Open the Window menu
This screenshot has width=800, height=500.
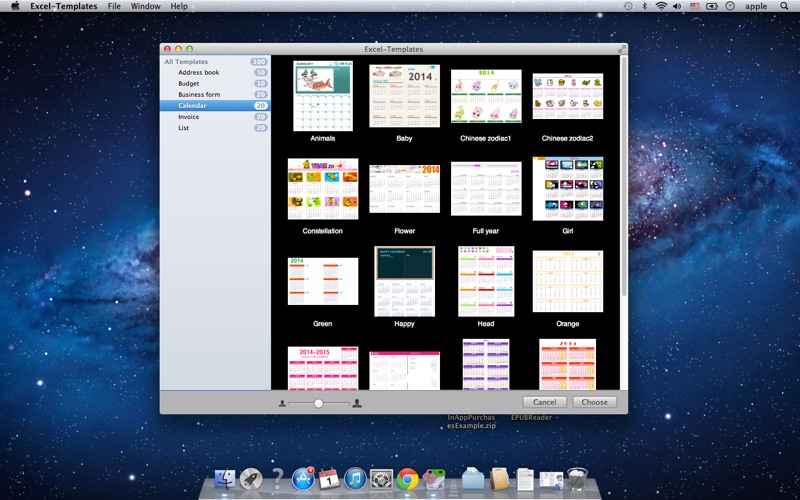[145, 6]
